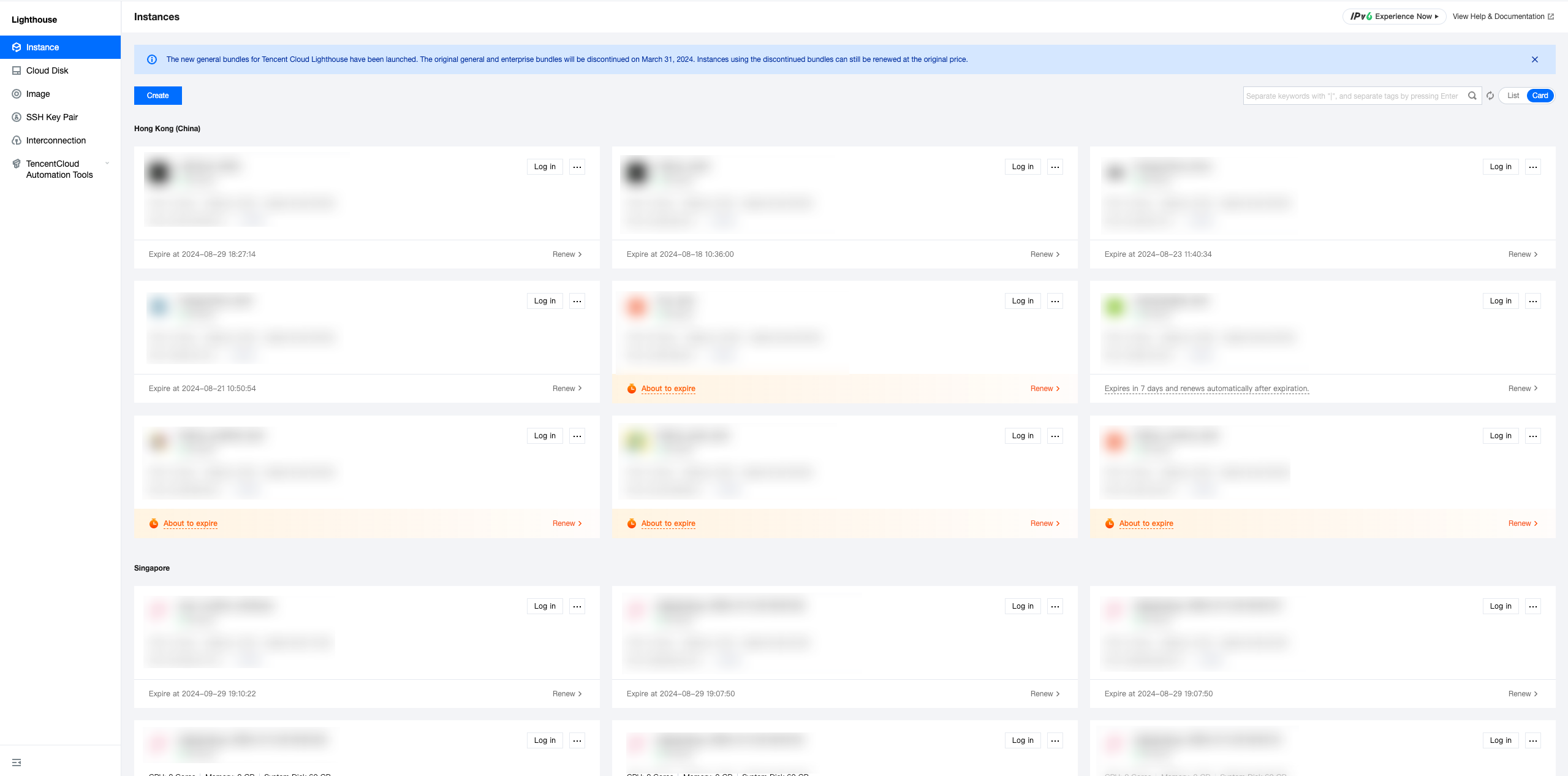
Task: Focus the keyword search input field
Action: click(x=1354, y=96)
